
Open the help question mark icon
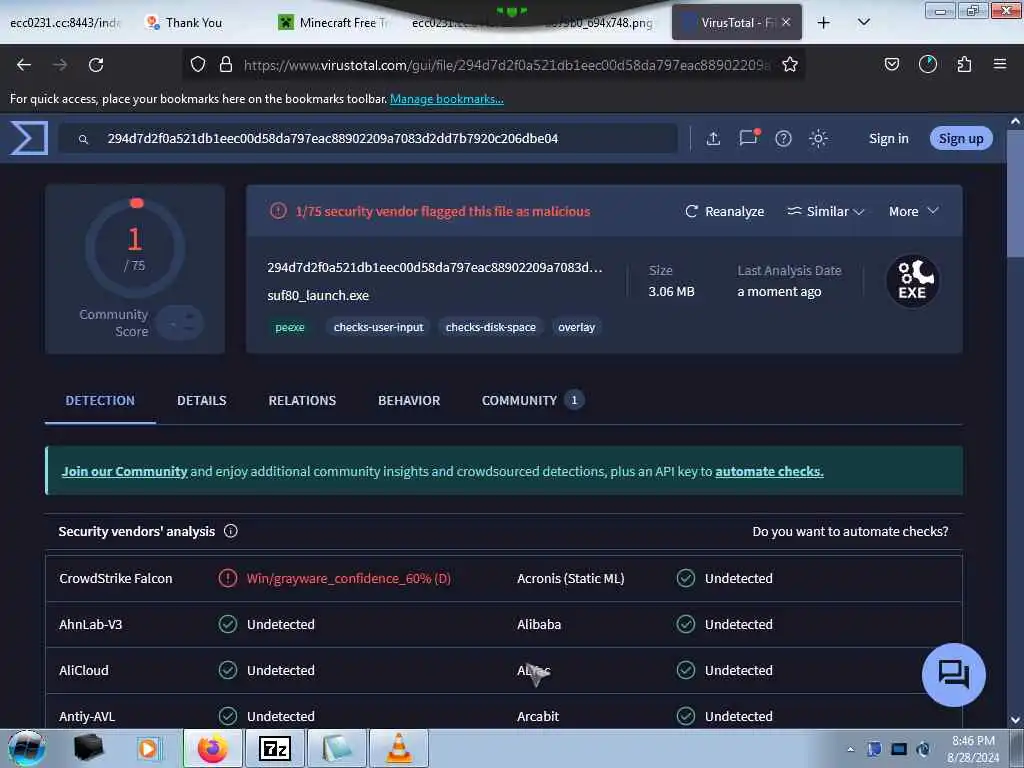[783, 138]
